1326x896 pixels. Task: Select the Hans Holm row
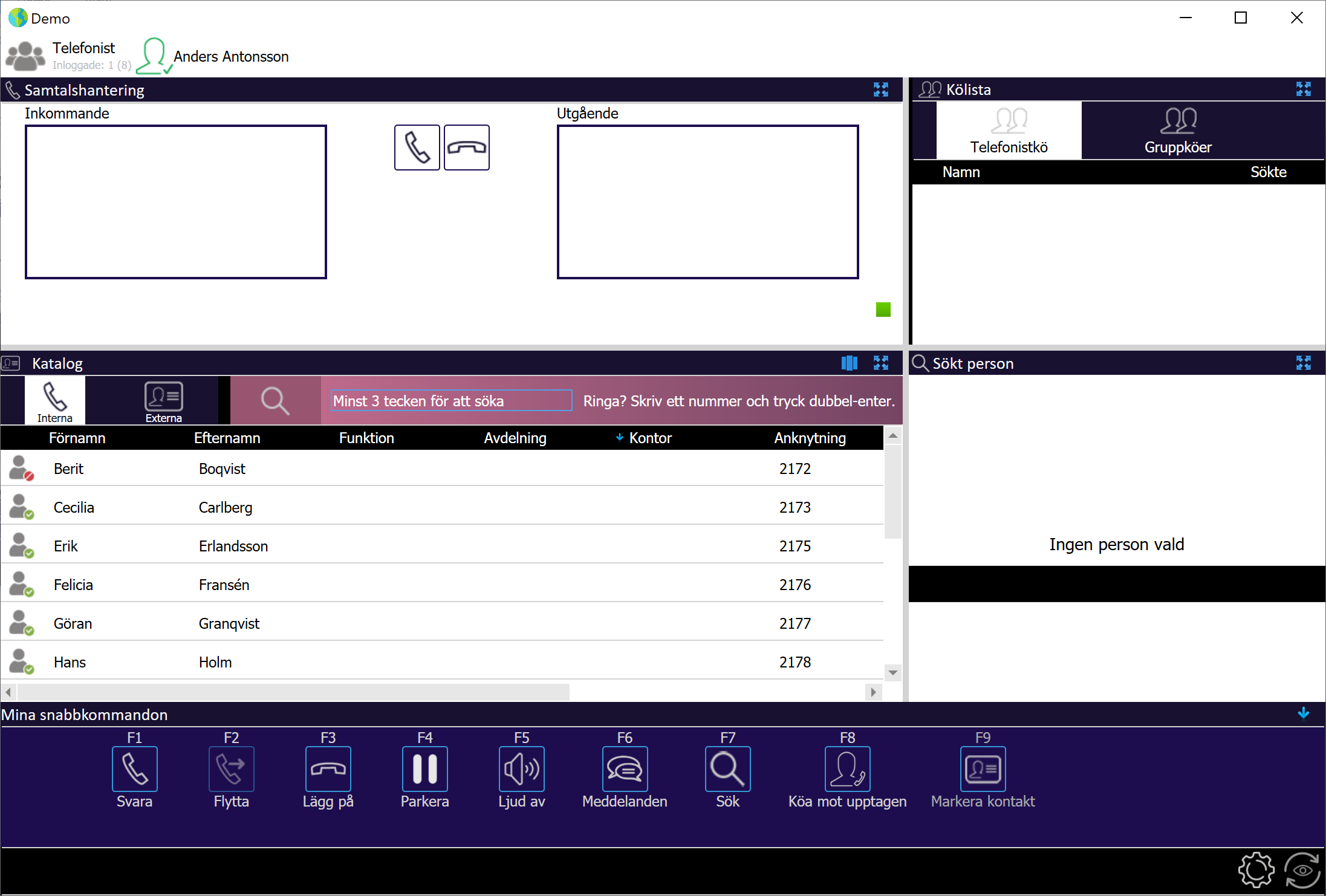(x=442, y=661)
